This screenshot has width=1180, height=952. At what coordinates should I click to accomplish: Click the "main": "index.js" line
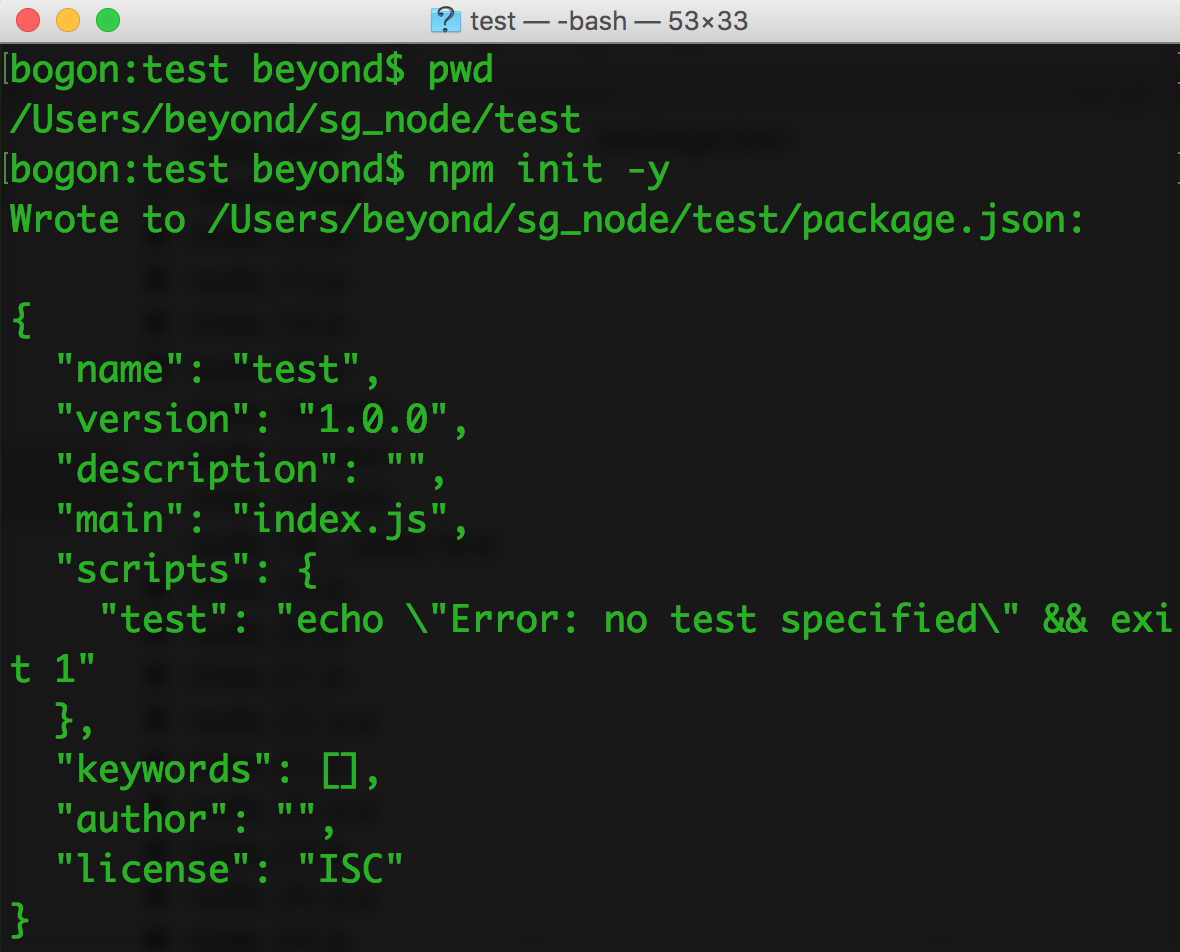(261, 519)
